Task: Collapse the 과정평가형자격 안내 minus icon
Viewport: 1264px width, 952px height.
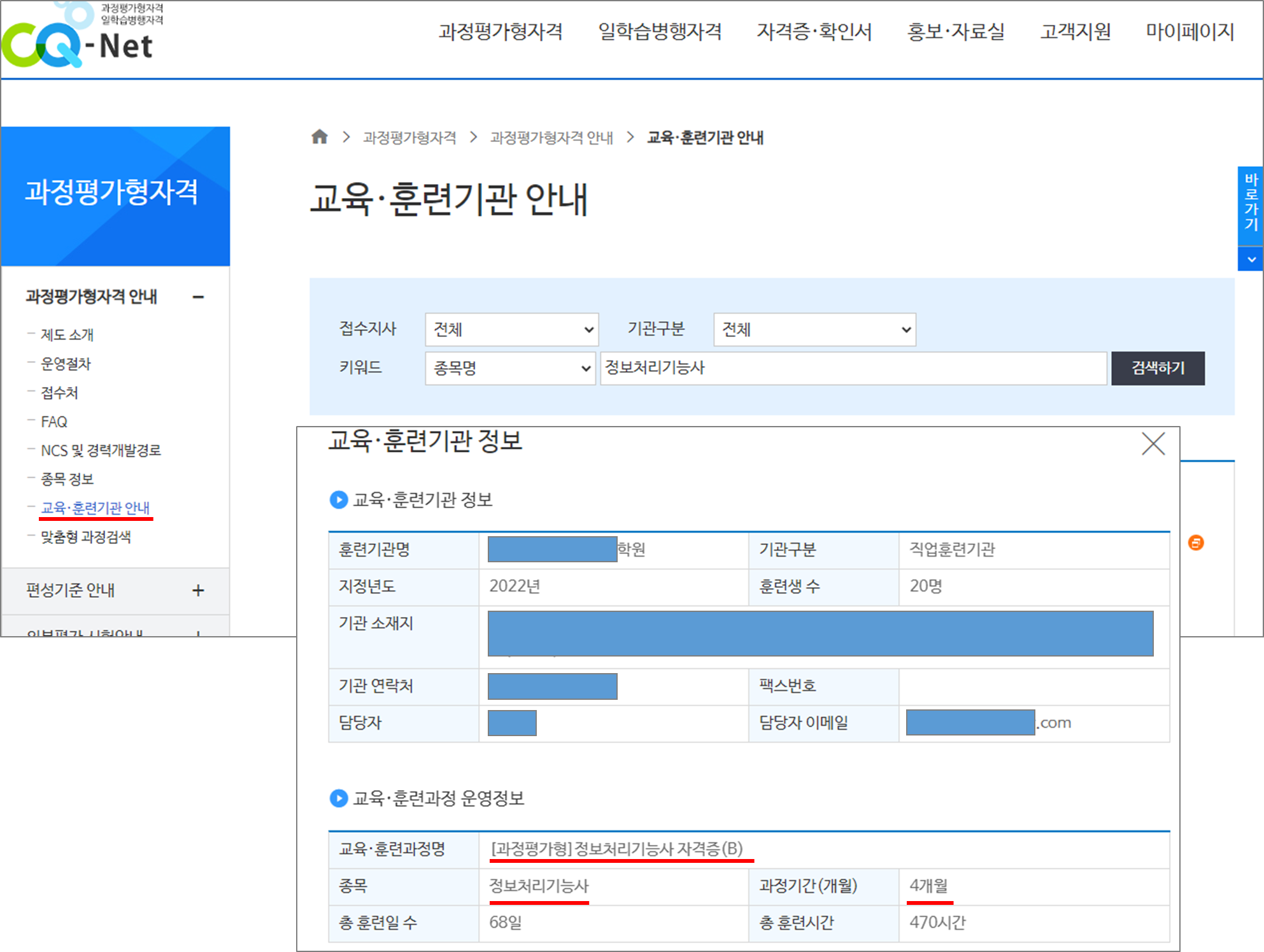Action: pyautogui.click(x=198, y=297)
